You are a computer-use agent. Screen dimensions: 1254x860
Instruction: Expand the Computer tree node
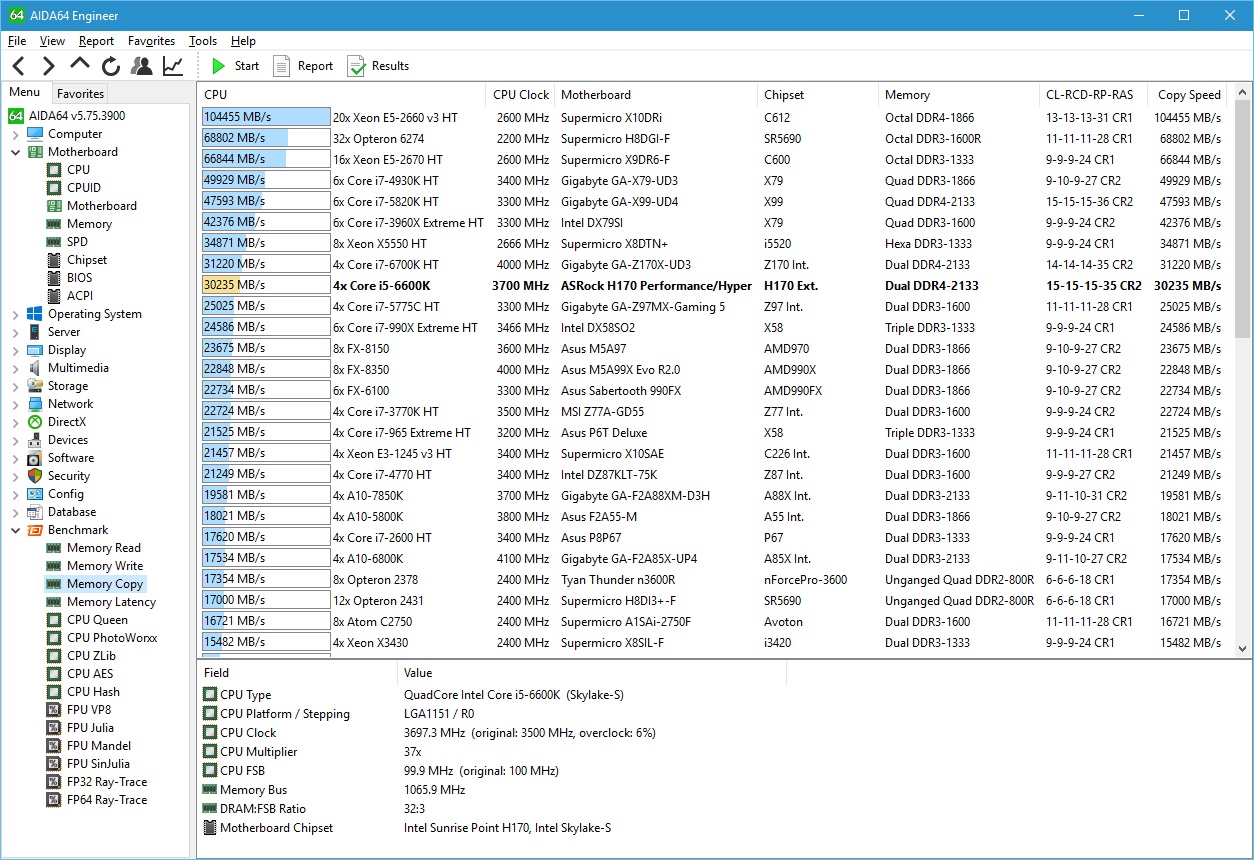16,134
